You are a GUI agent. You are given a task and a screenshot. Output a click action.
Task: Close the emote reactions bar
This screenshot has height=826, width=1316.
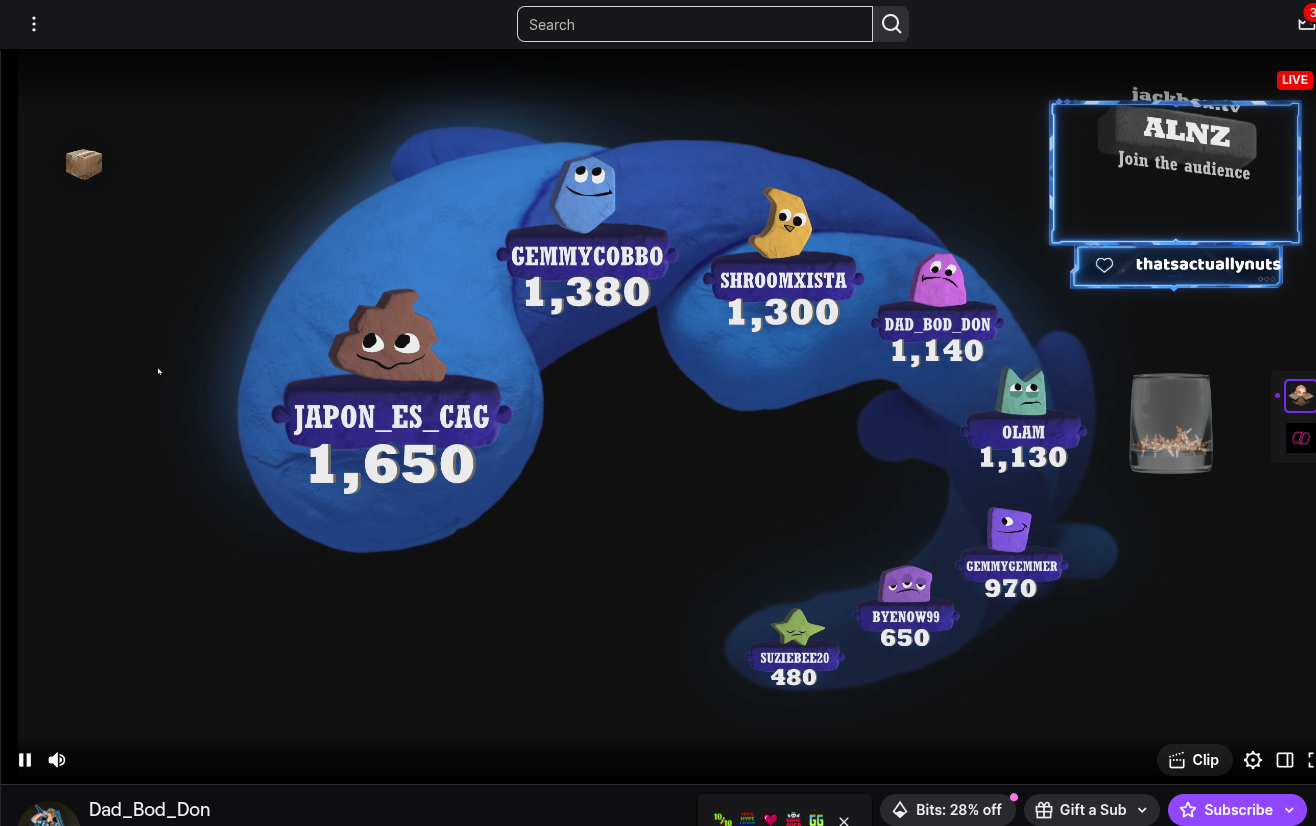844,820
